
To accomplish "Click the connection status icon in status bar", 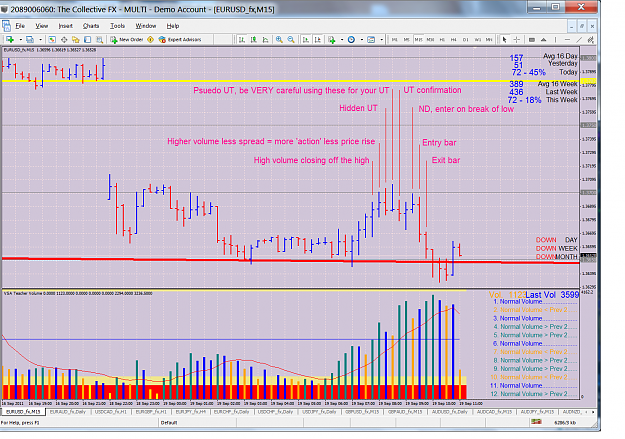I will 537,422.
